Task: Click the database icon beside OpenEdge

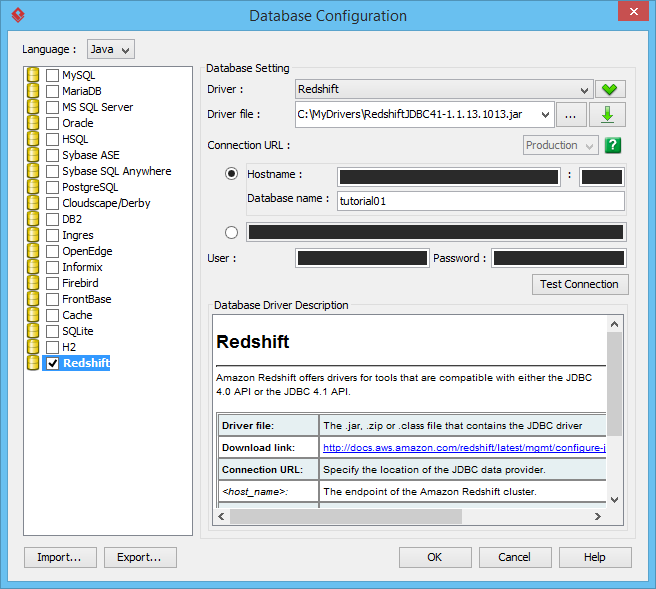Action: (x=33, y=251)
